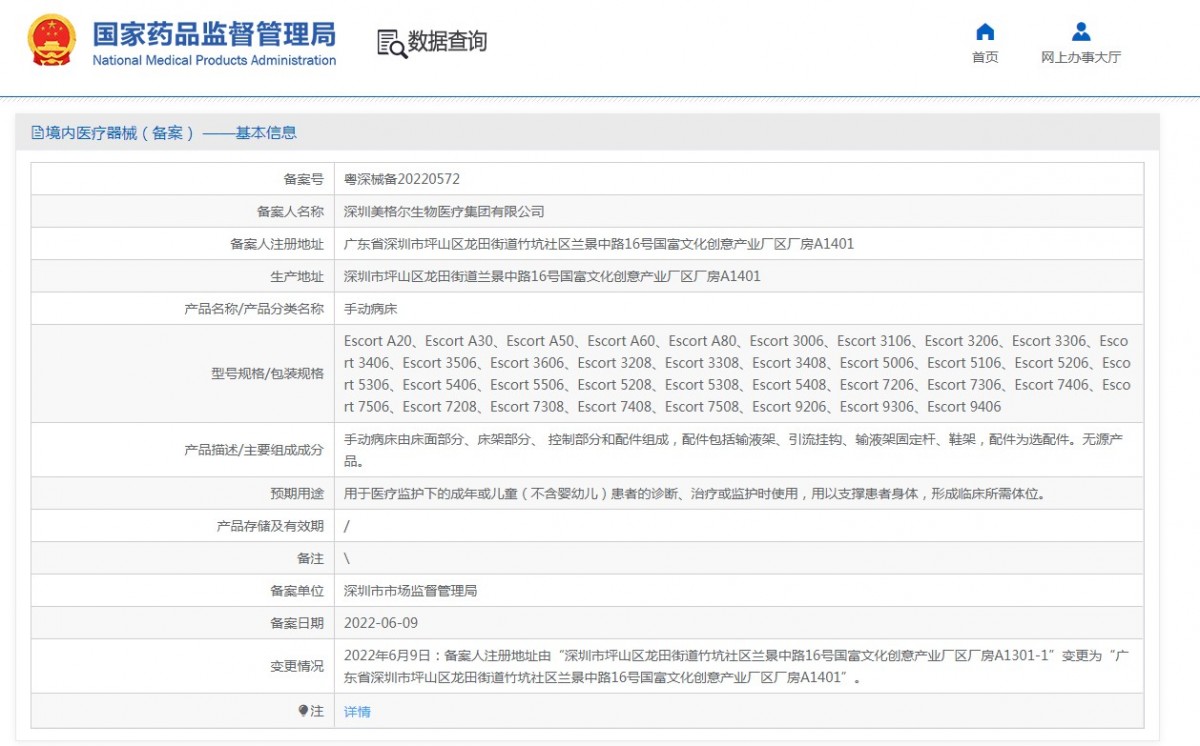
Task: Click the 网上办事大厅 person icon
Action: click(x=1081, y=31)
